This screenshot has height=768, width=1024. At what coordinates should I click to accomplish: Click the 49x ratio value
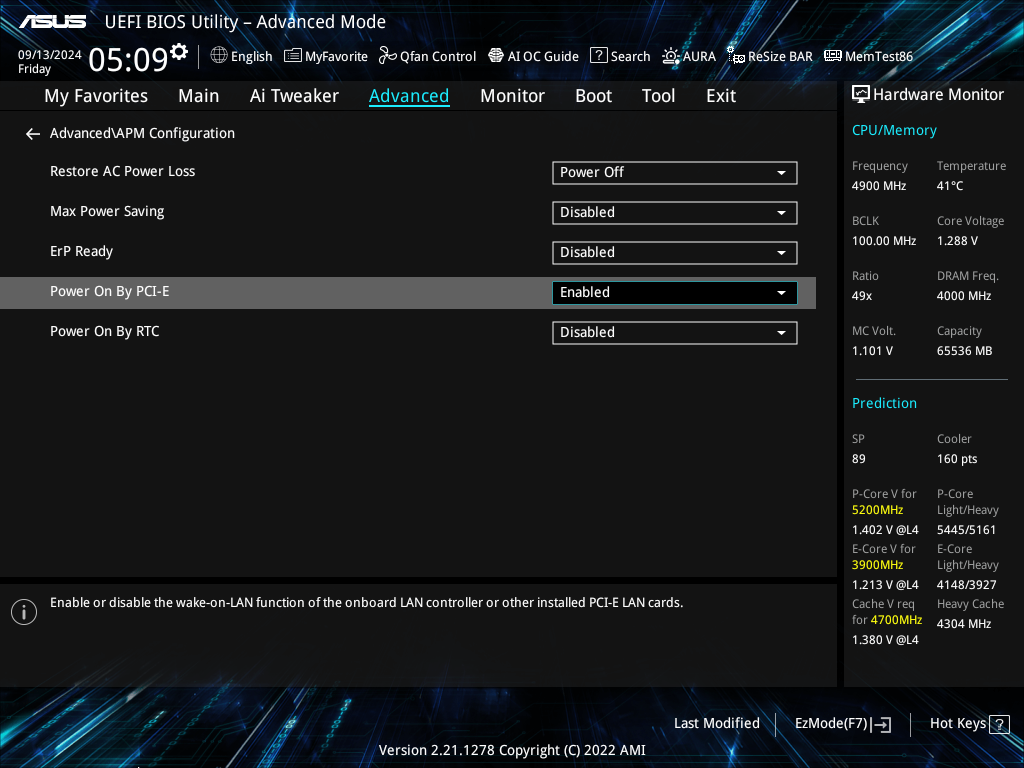point(862,296)
